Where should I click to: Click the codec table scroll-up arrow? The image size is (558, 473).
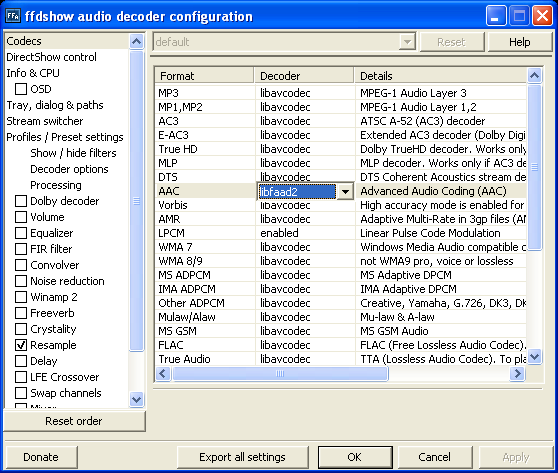click(535, 75)
